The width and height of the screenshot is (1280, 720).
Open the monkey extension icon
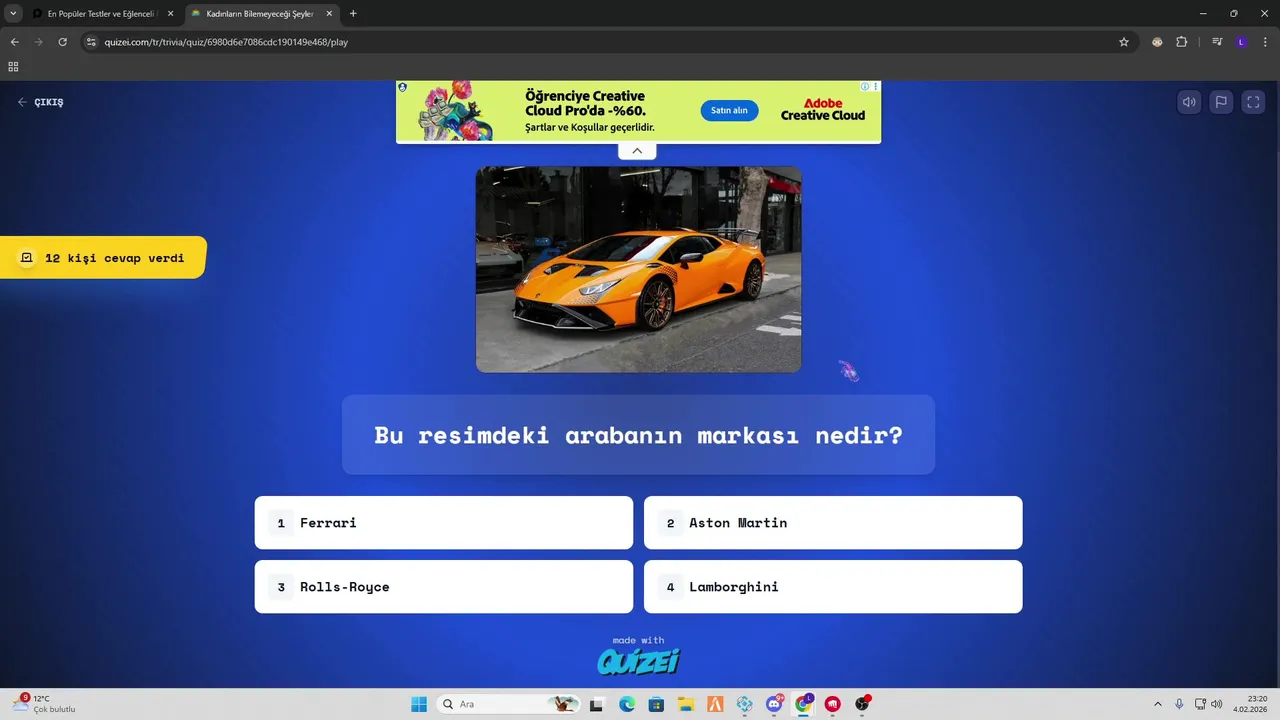[x=1157, y=42]
